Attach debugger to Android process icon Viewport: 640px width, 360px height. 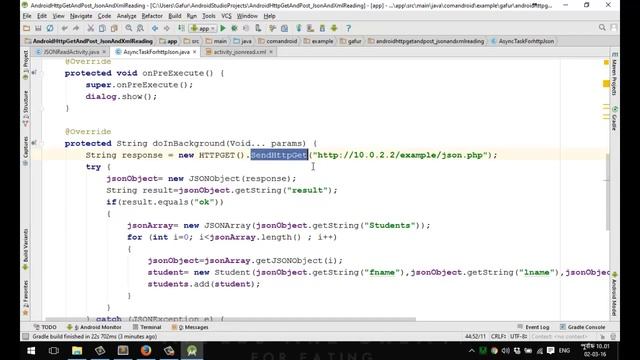pos(258,28)
